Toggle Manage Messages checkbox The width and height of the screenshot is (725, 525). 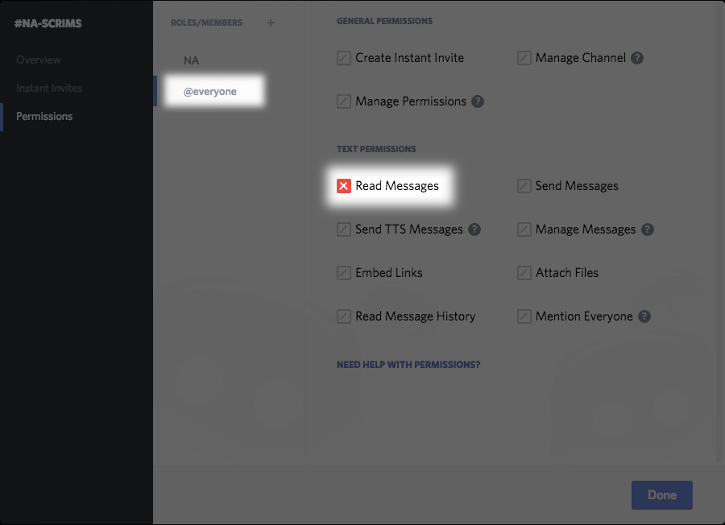click(524, 229)
